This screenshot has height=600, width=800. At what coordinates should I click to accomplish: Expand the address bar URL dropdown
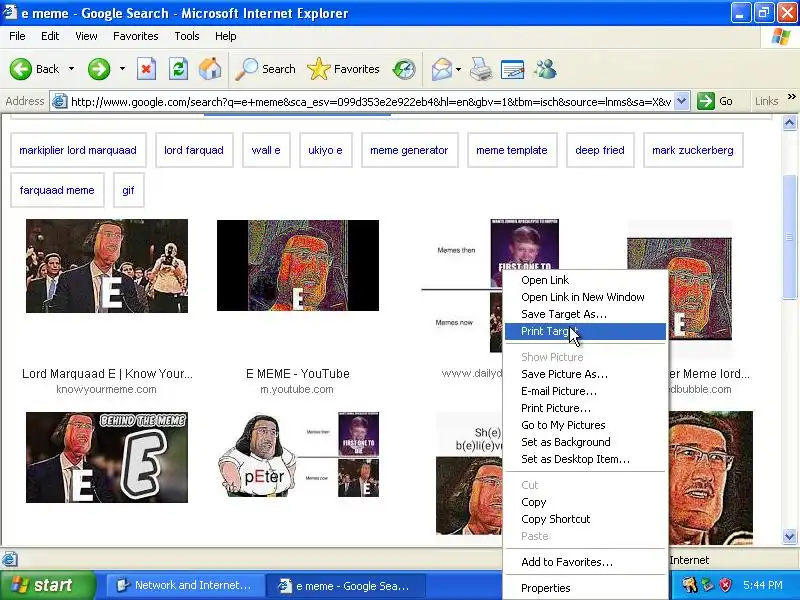point(682,101)
